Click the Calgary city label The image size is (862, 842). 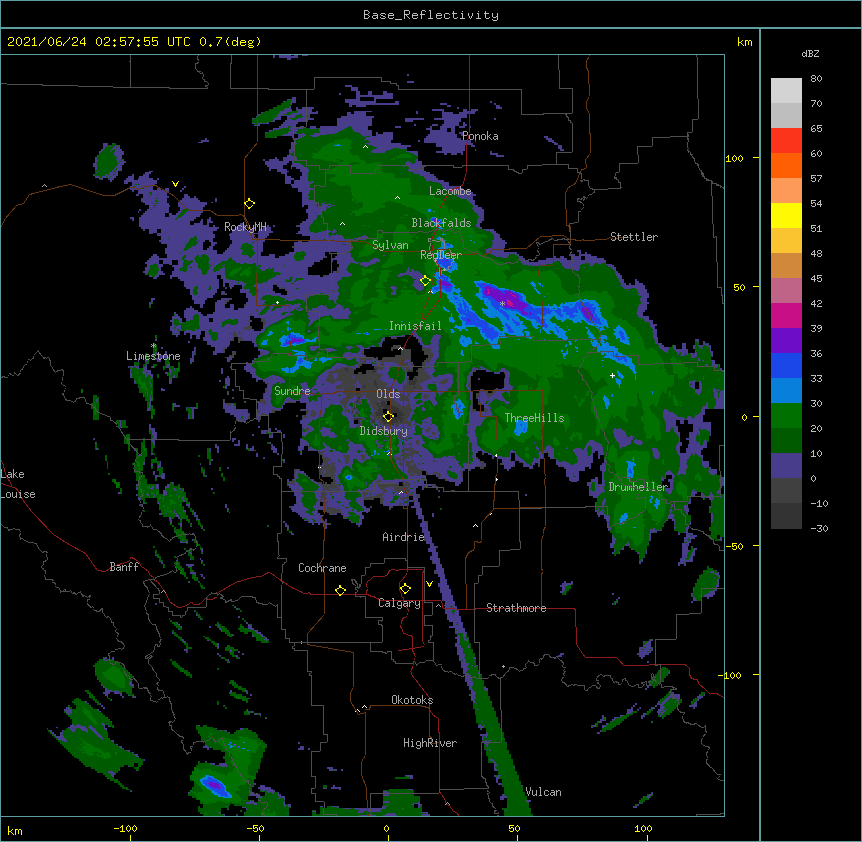400,603
